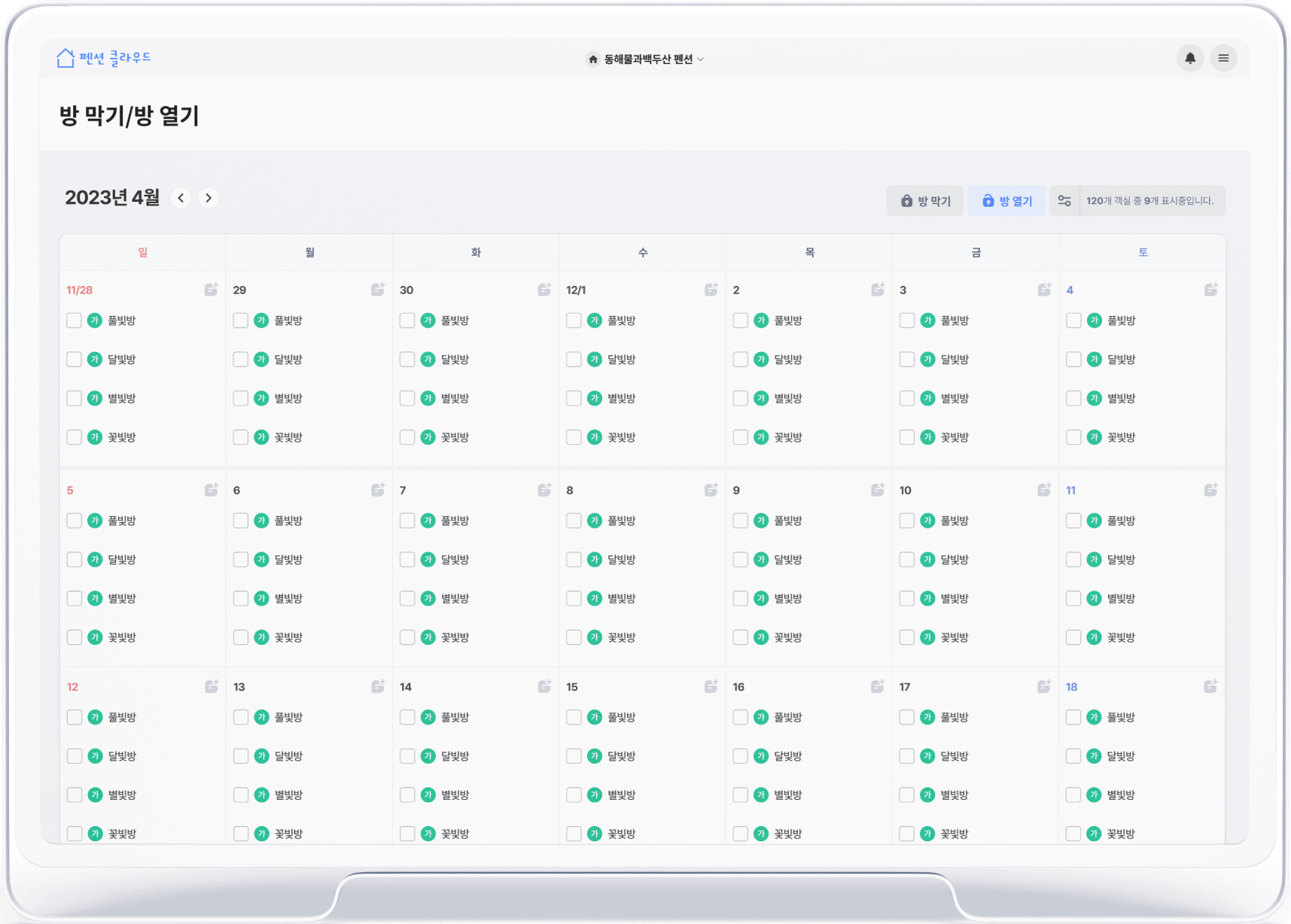Click the 달빛방 label on day 2

pos(788,360)
